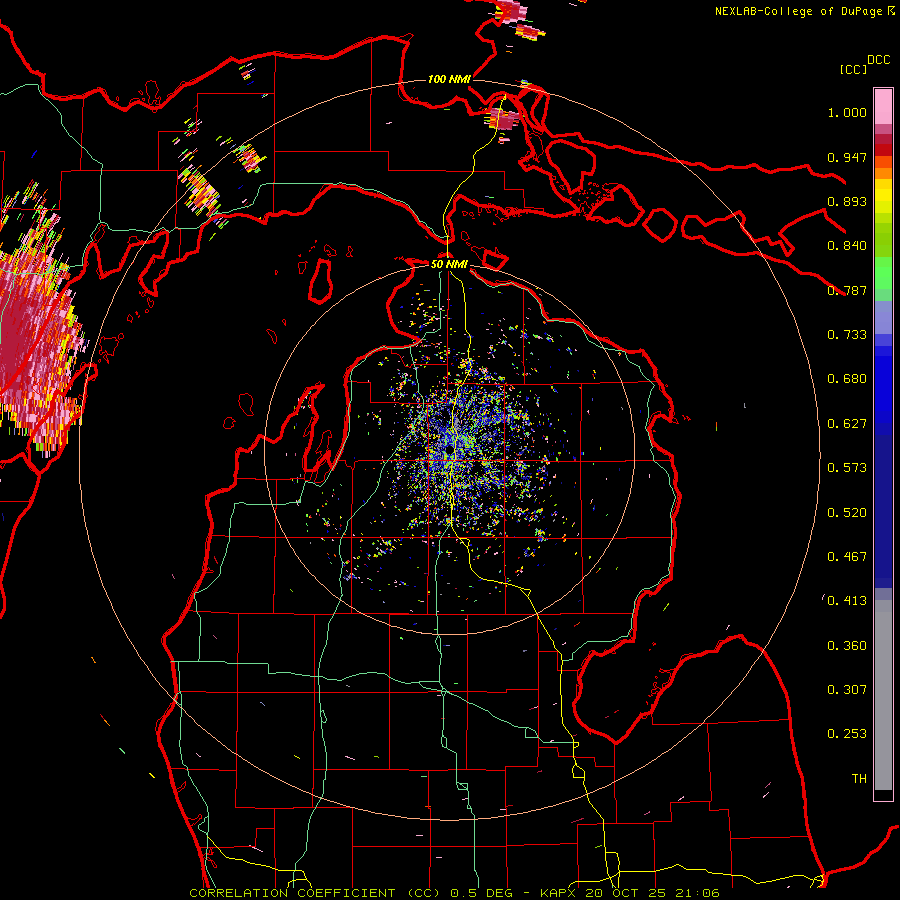Select the 1.000 value on the scale

coord(847,112)
